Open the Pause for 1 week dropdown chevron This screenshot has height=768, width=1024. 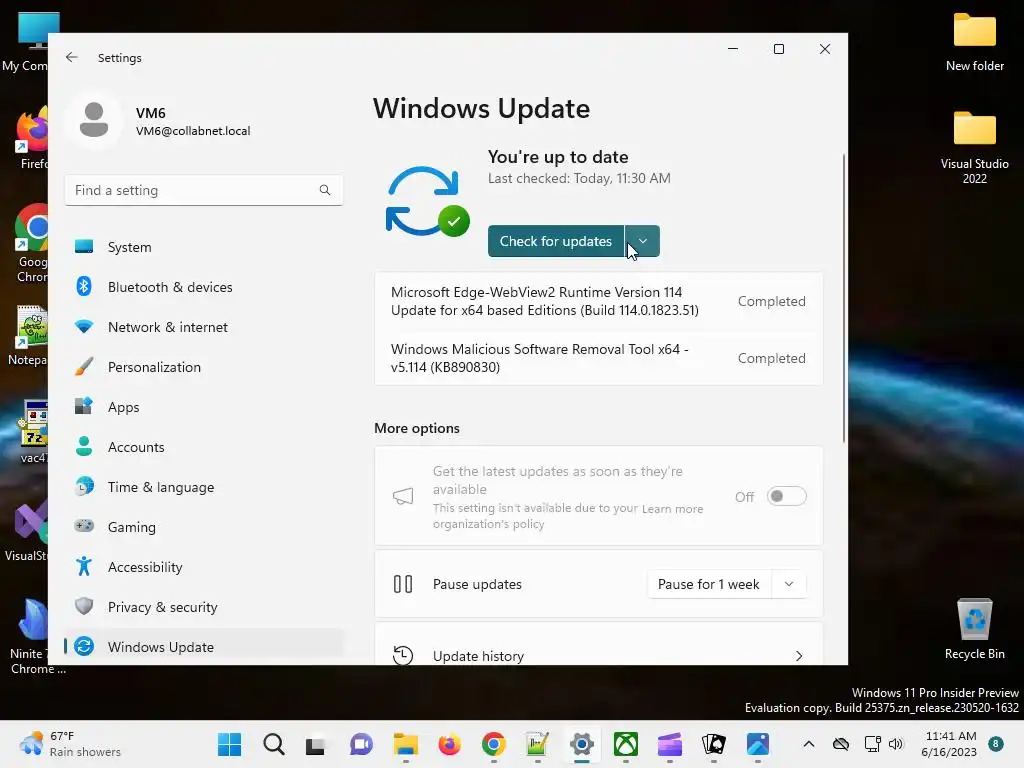pyautogui.click(x=789, y=584)
